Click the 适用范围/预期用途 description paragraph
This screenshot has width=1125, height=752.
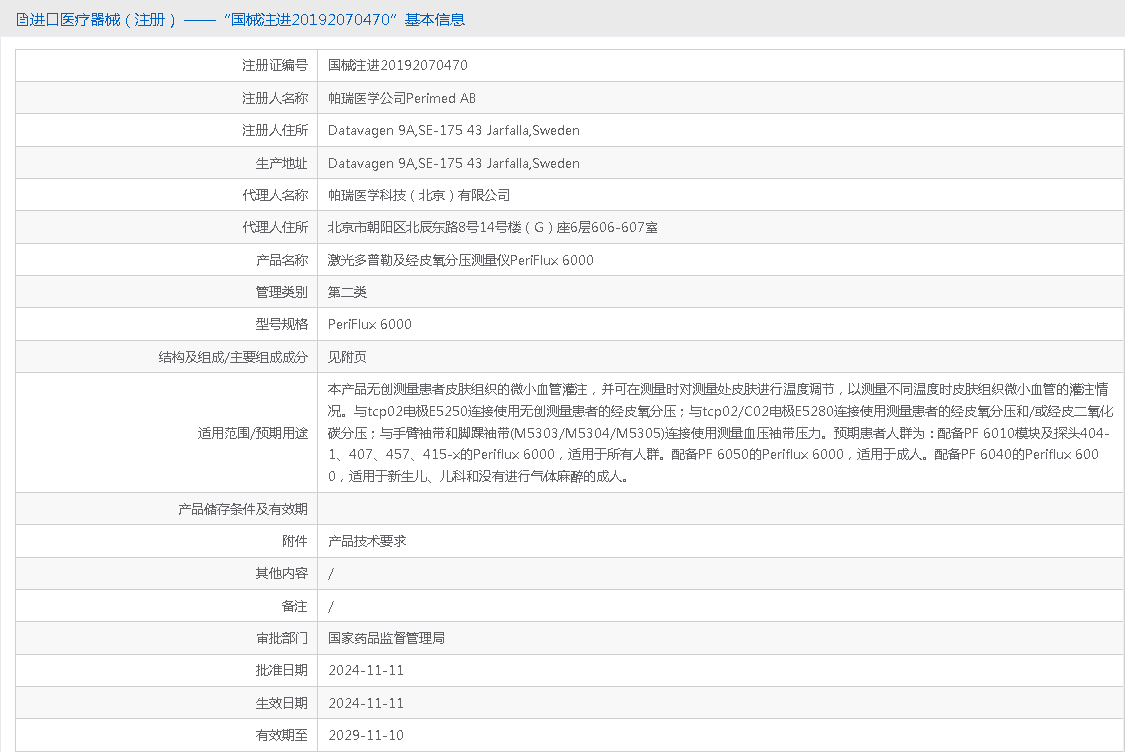click(718, 433)
